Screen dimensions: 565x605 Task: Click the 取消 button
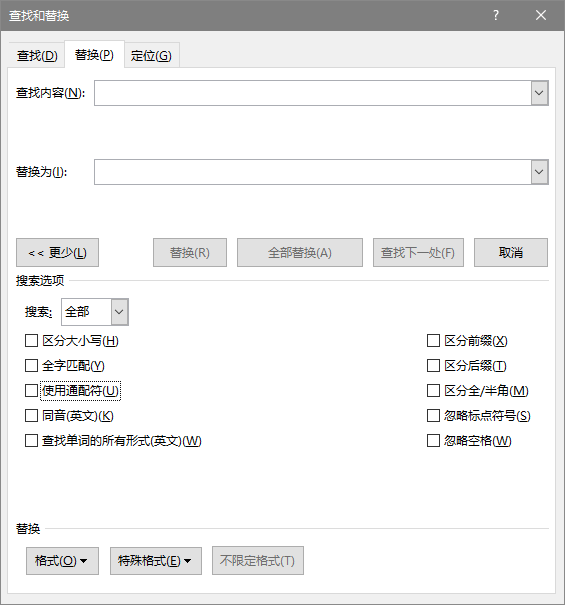(x=511, y=253)
